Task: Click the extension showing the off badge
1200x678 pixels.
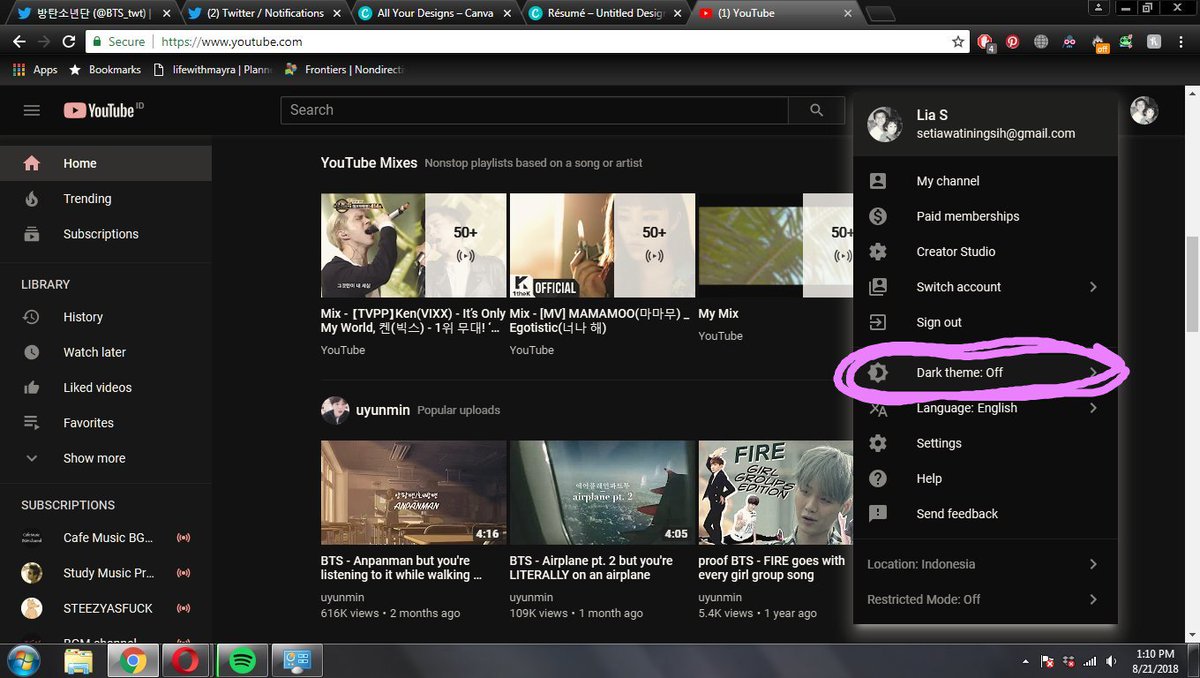Action: coord(1100,42)
